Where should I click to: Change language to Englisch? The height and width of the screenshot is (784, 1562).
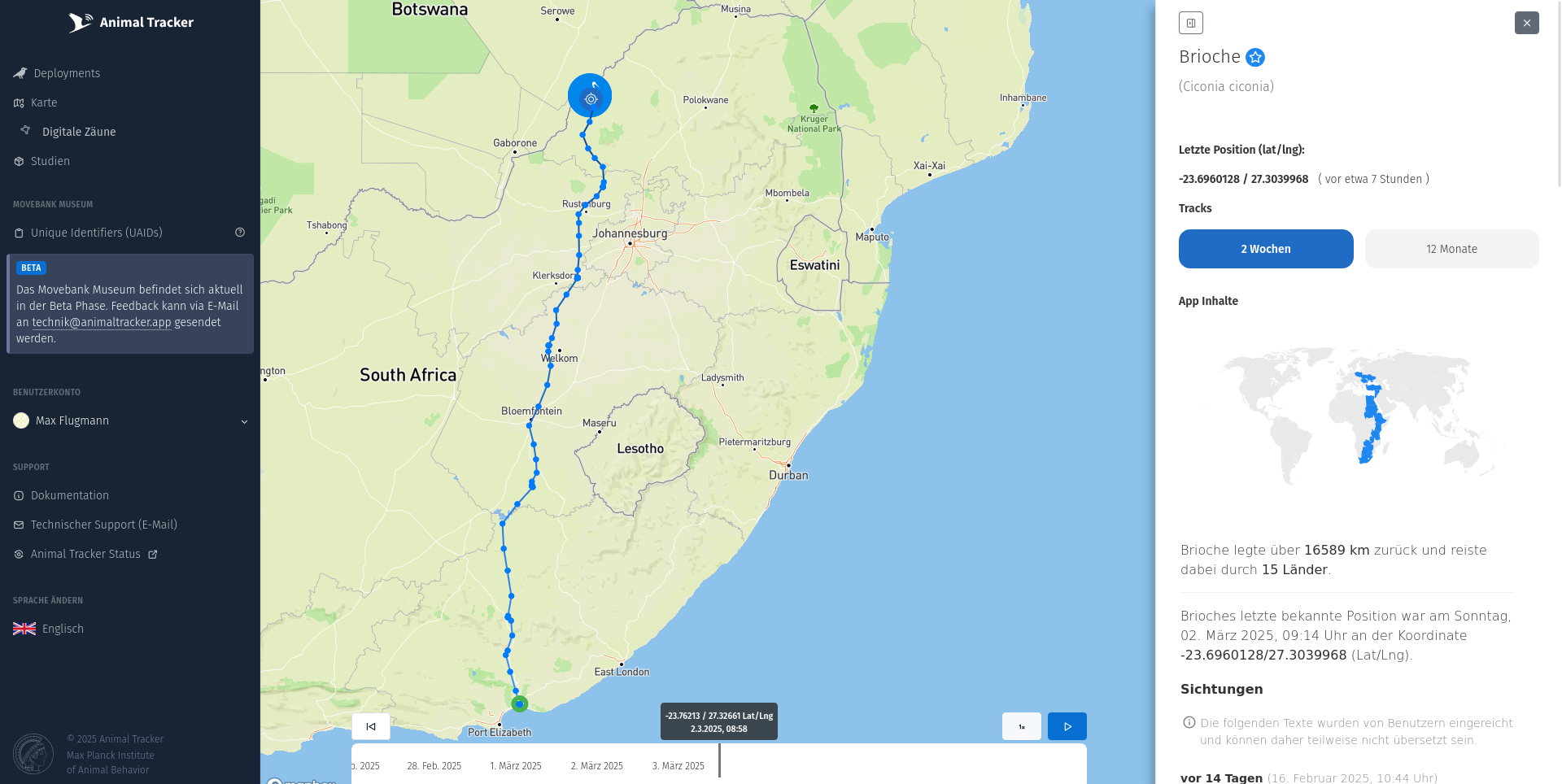[49, 629]
